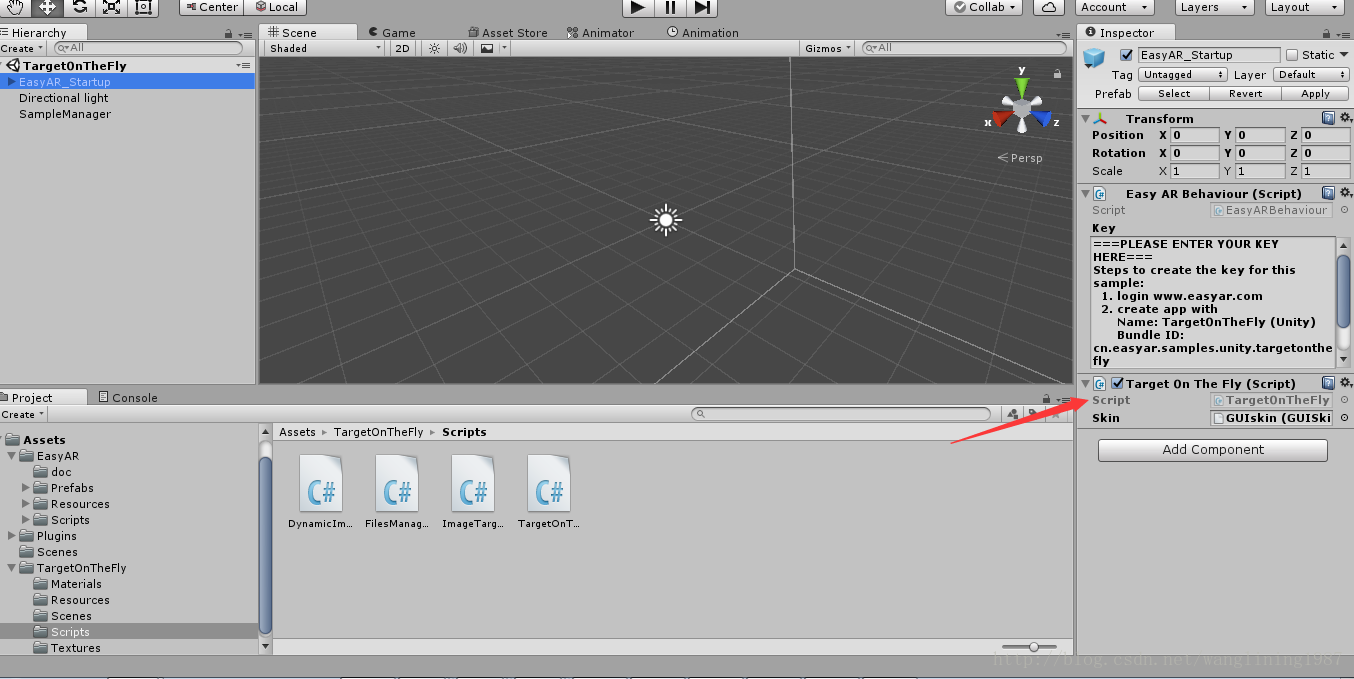1354x679 pixels.
Task: Switch to the Animator tab
Action: click(600, 33)
